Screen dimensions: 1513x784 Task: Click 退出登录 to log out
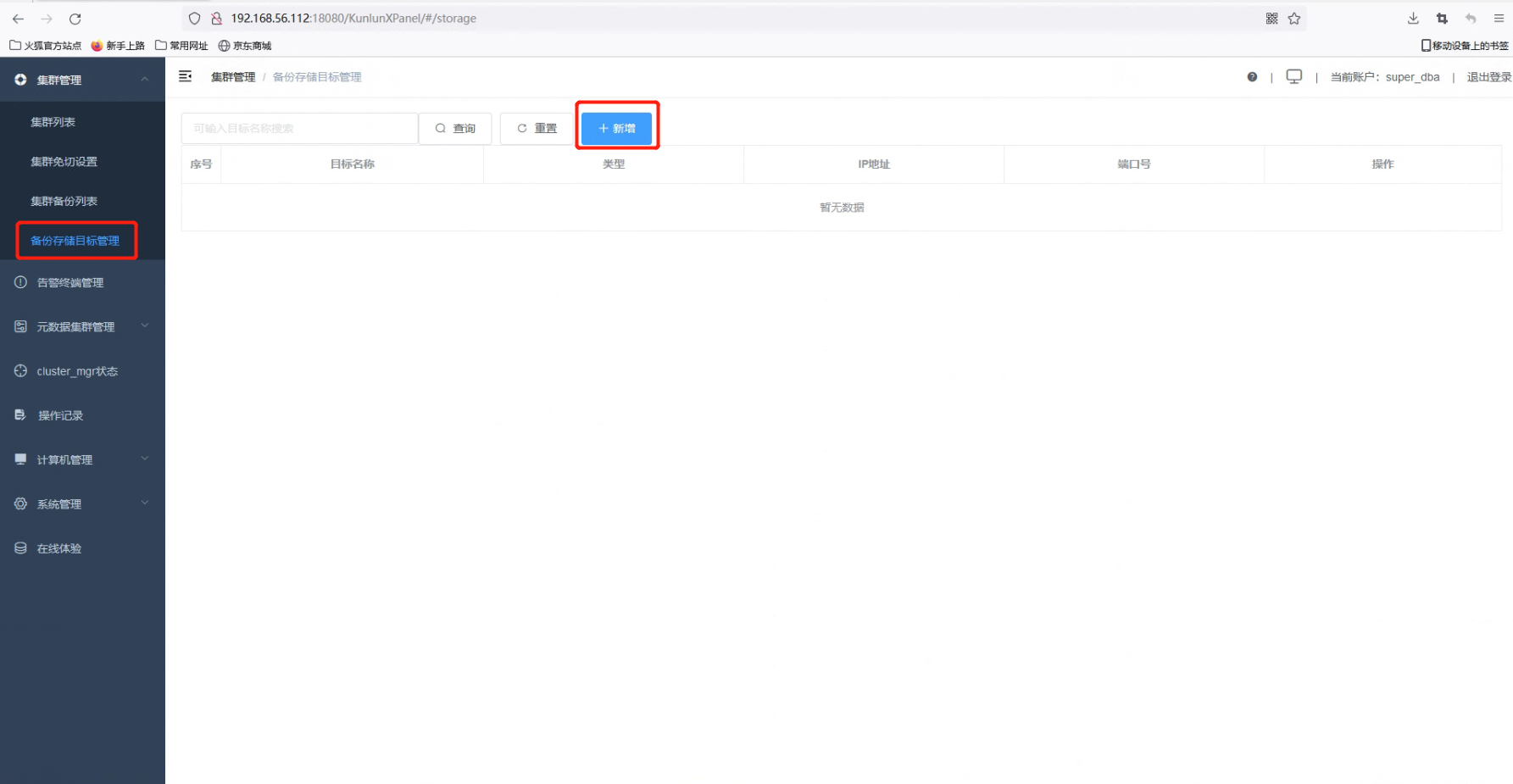click(x=1489, y=77)
